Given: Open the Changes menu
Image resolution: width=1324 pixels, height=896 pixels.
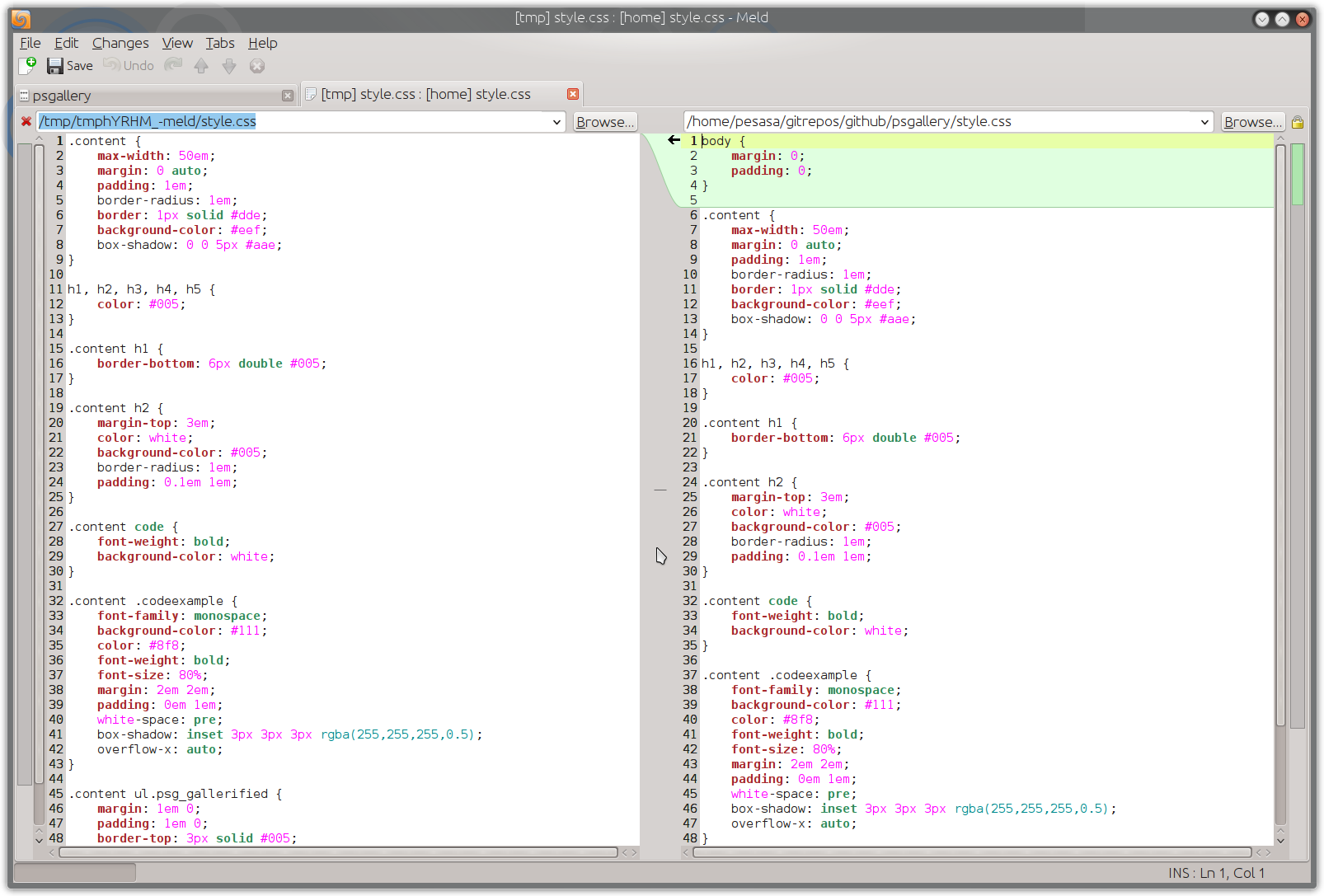Looking at the screenshot, I should pyautogui.click(x=120, y=43).
